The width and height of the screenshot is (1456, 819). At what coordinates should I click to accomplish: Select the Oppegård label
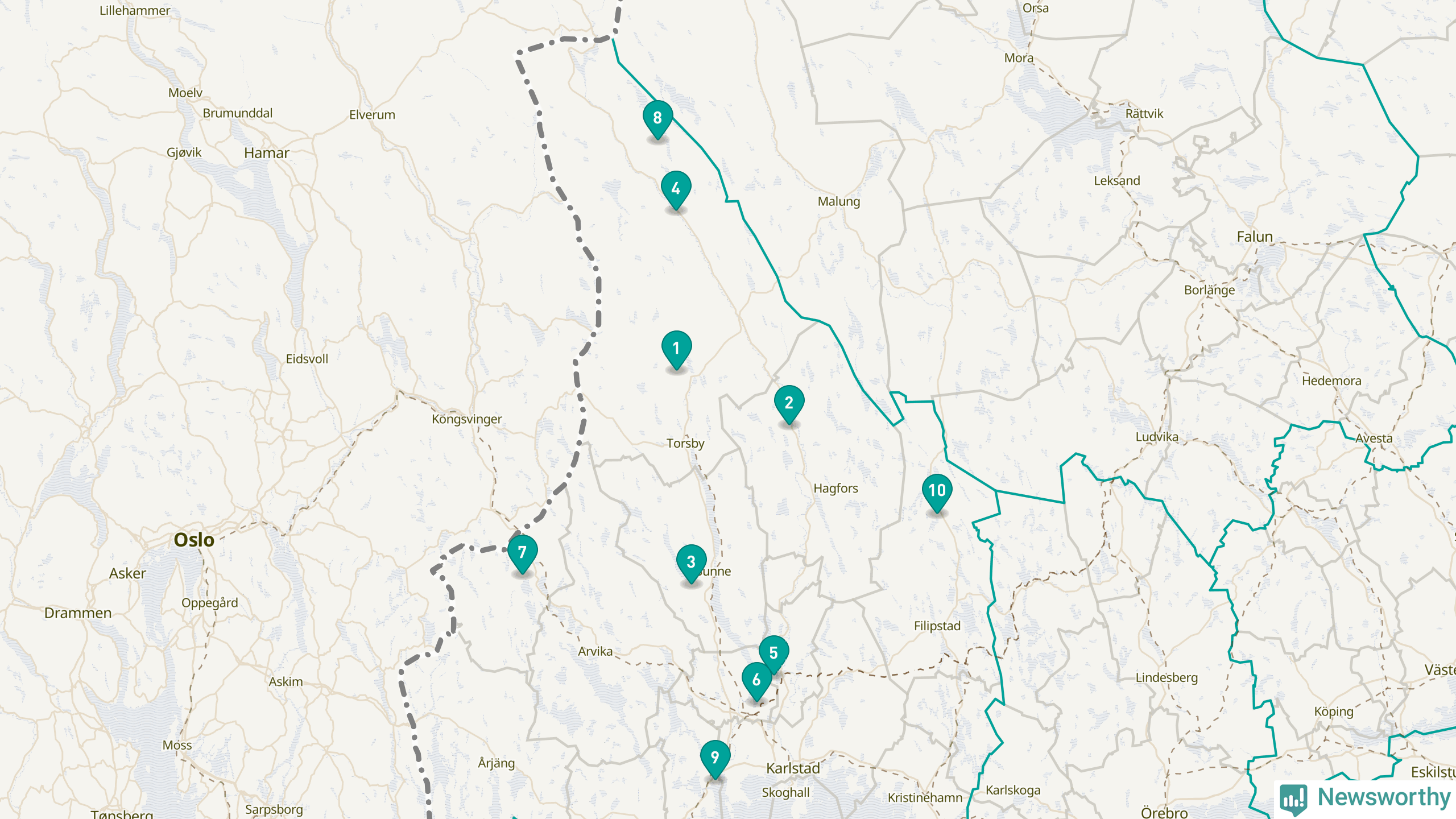coord(209,603)
